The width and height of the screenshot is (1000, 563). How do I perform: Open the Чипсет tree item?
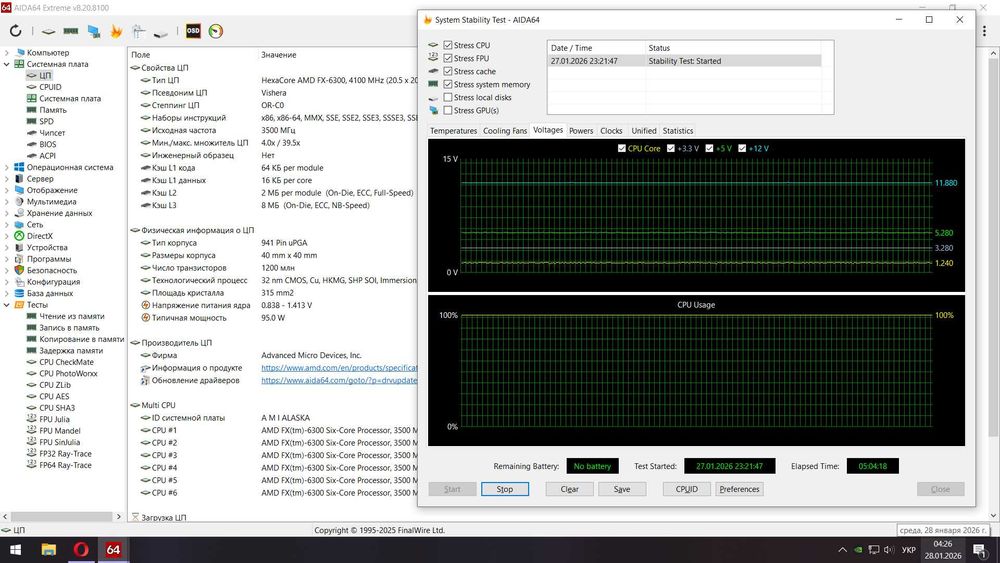click(x=52, y=133)
